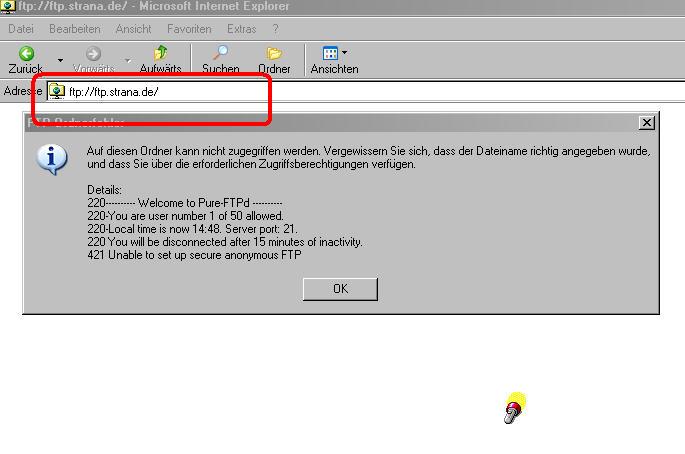
Task: Click the 'Welcome to Pure-FTPd' line
Action: coord(185,203)
